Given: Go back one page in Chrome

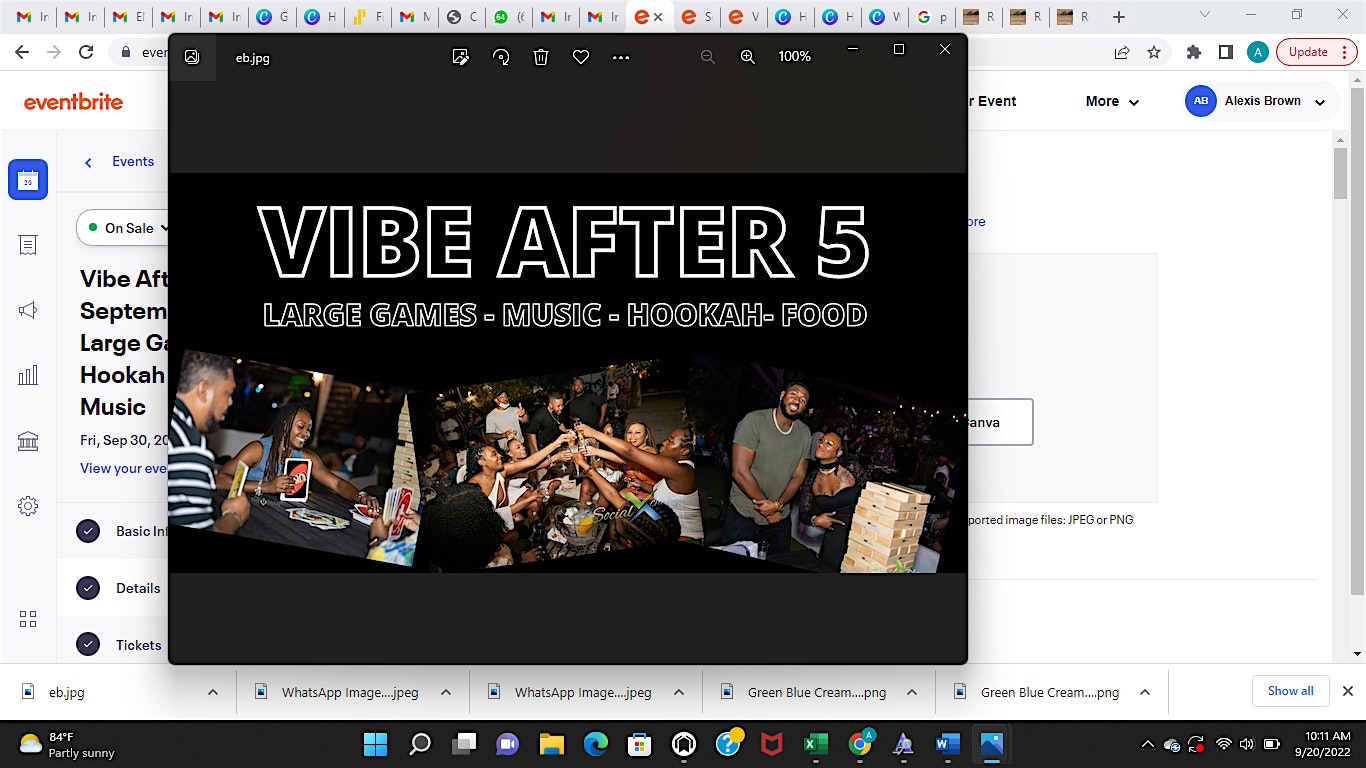Looking at the screenshot, I should pyautogui.click(x=21, y=52).
